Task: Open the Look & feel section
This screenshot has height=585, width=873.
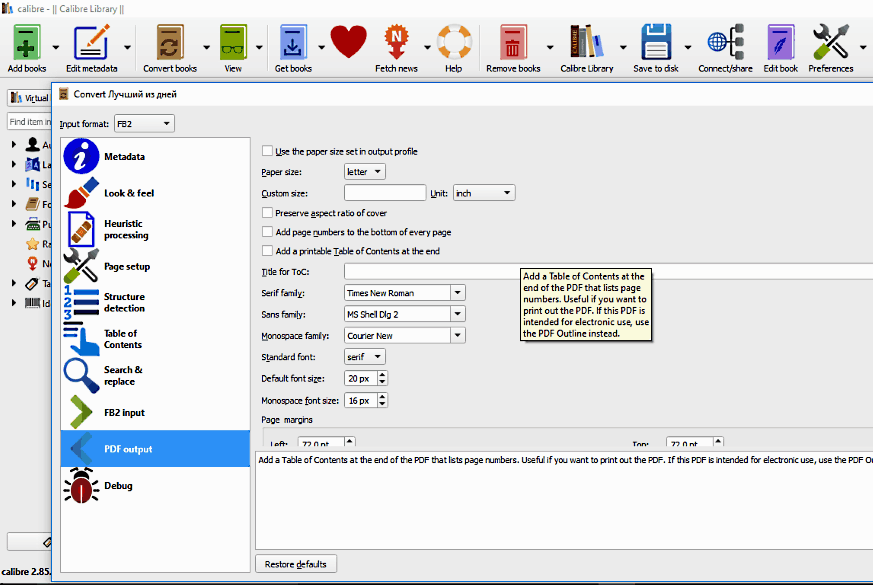Action: coord(155,193)
